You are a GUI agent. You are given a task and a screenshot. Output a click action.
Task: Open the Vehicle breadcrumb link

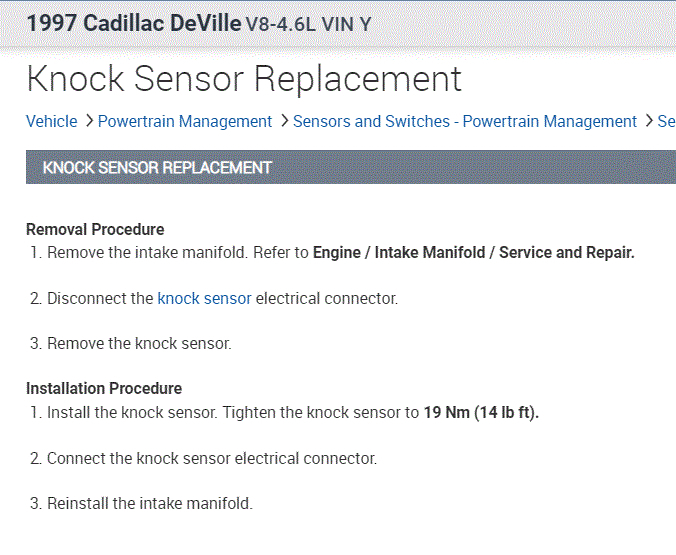(x=51, y=121)
